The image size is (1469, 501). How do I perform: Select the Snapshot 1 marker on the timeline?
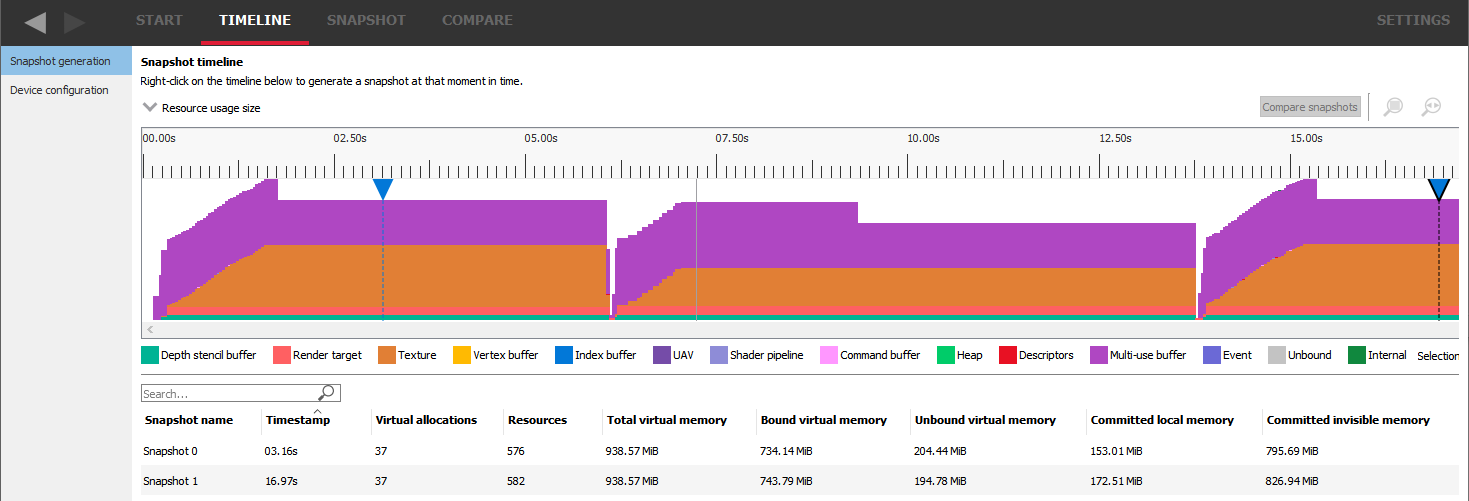pyautogui.click(x=1438, y=189)
